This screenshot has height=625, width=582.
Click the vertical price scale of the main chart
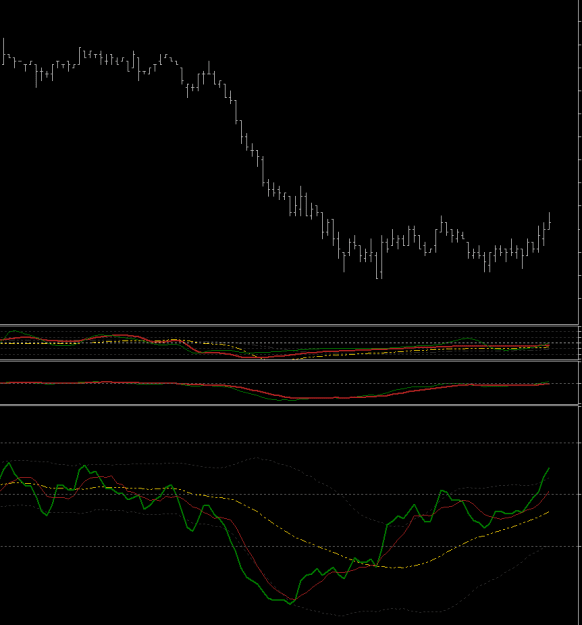(x=580, y=162)
